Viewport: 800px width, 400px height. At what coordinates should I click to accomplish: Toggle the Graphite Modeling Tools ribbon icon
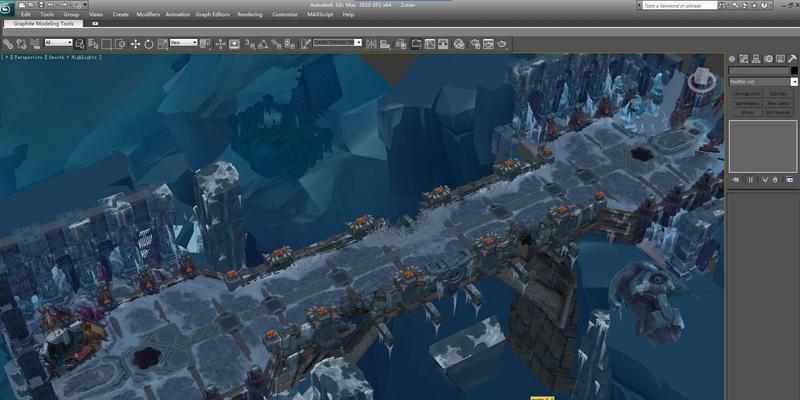[x=416, y=44]
